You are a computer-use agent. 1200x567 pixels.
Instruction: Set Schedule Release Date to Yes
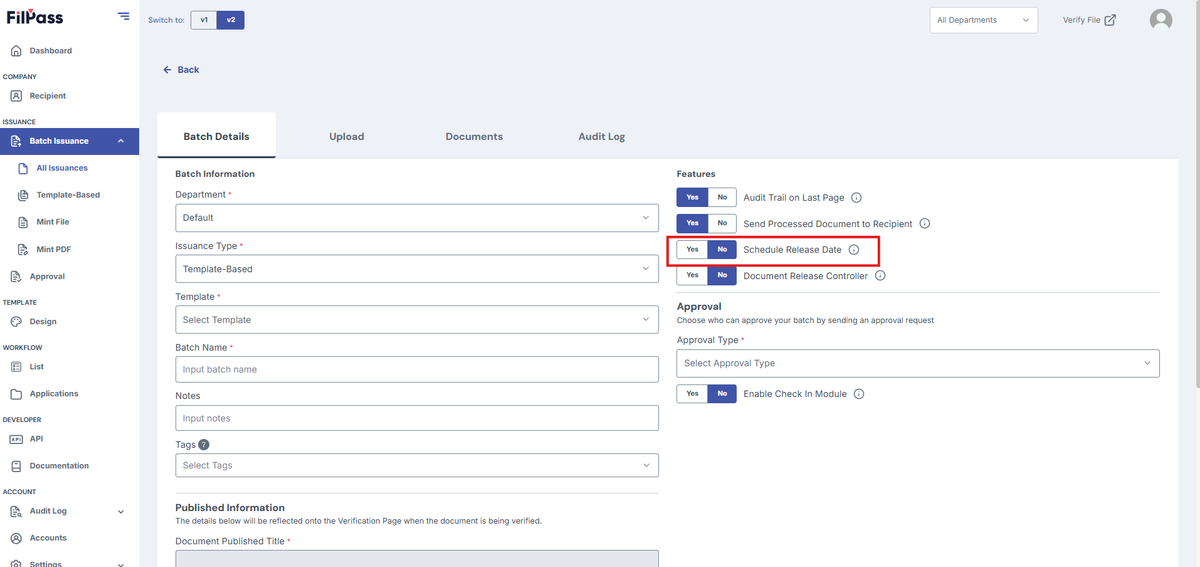click(x=692, y=250)
